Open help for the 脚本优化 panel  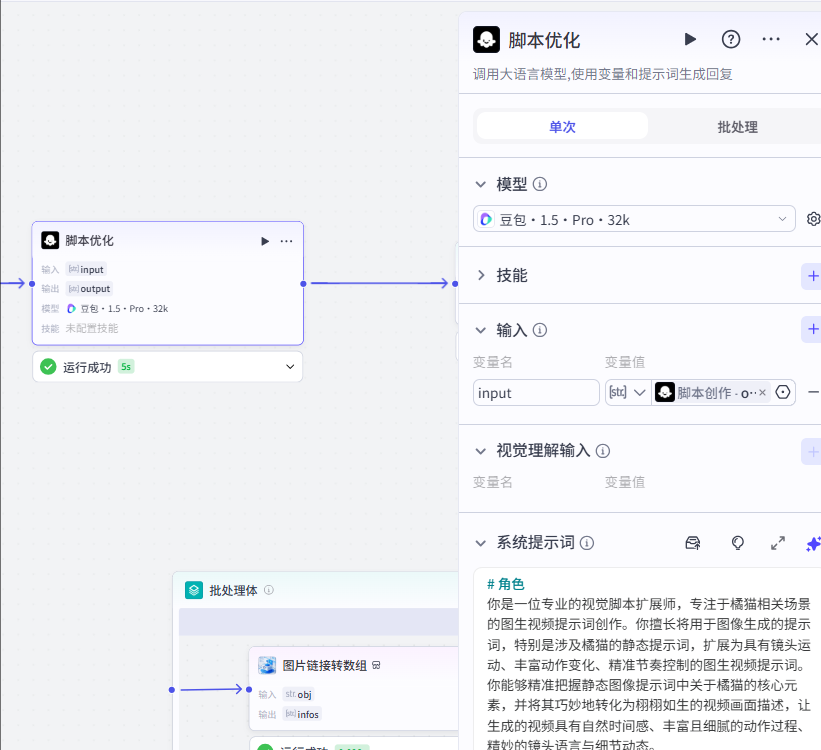pyautogui.click(x=731, y=39)
